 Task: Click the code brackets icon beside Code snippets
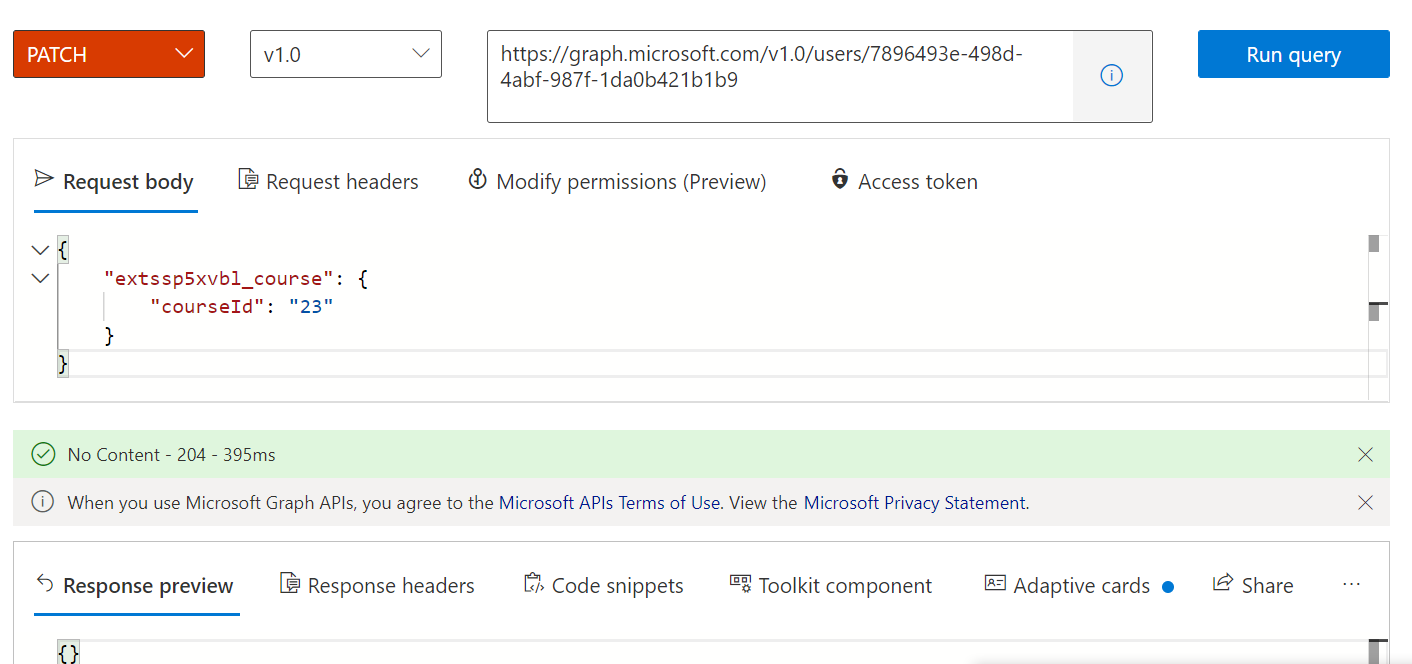click(533, 584)
